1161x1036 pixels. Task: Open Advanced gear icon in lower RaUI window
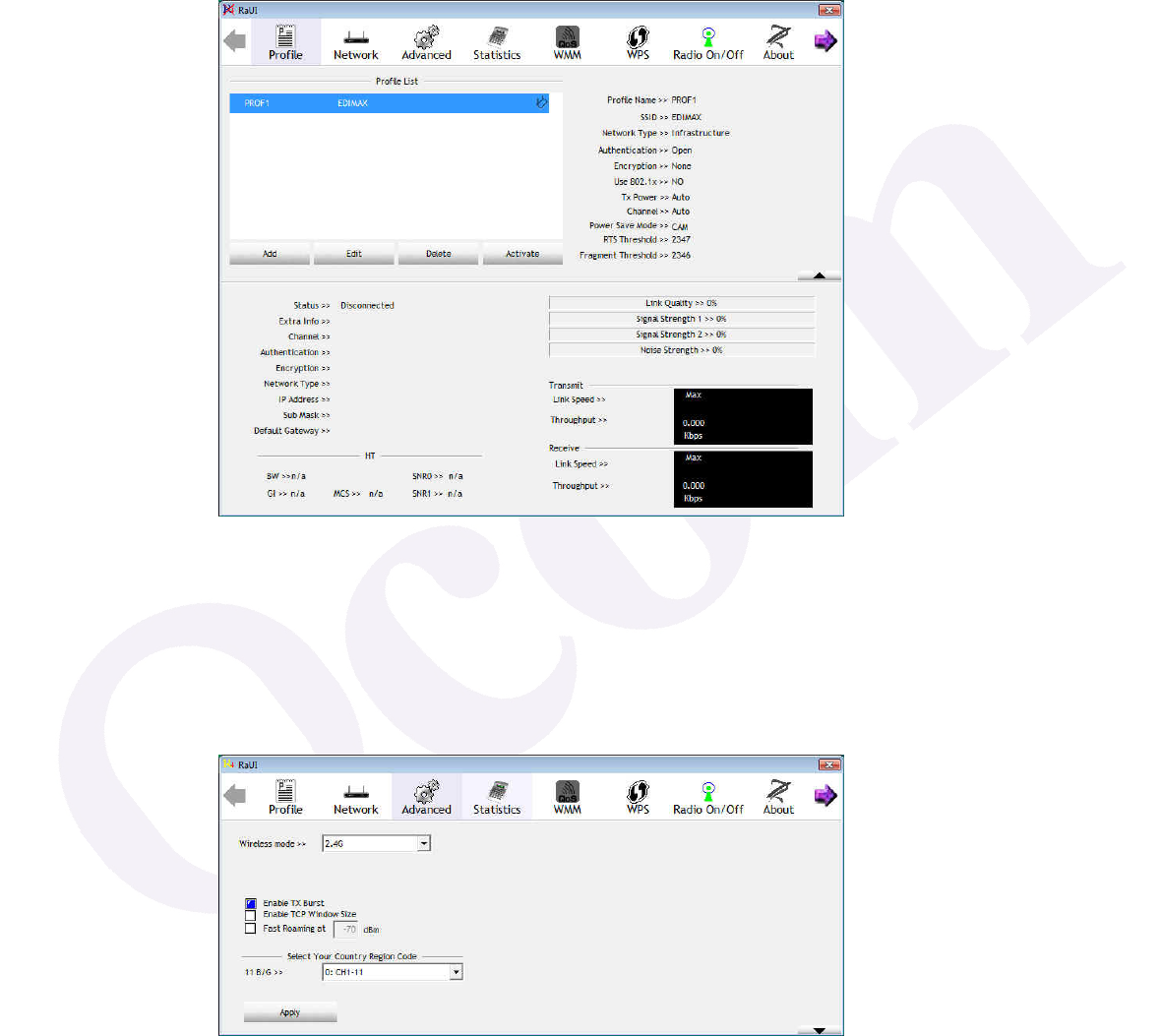(426, 797)
